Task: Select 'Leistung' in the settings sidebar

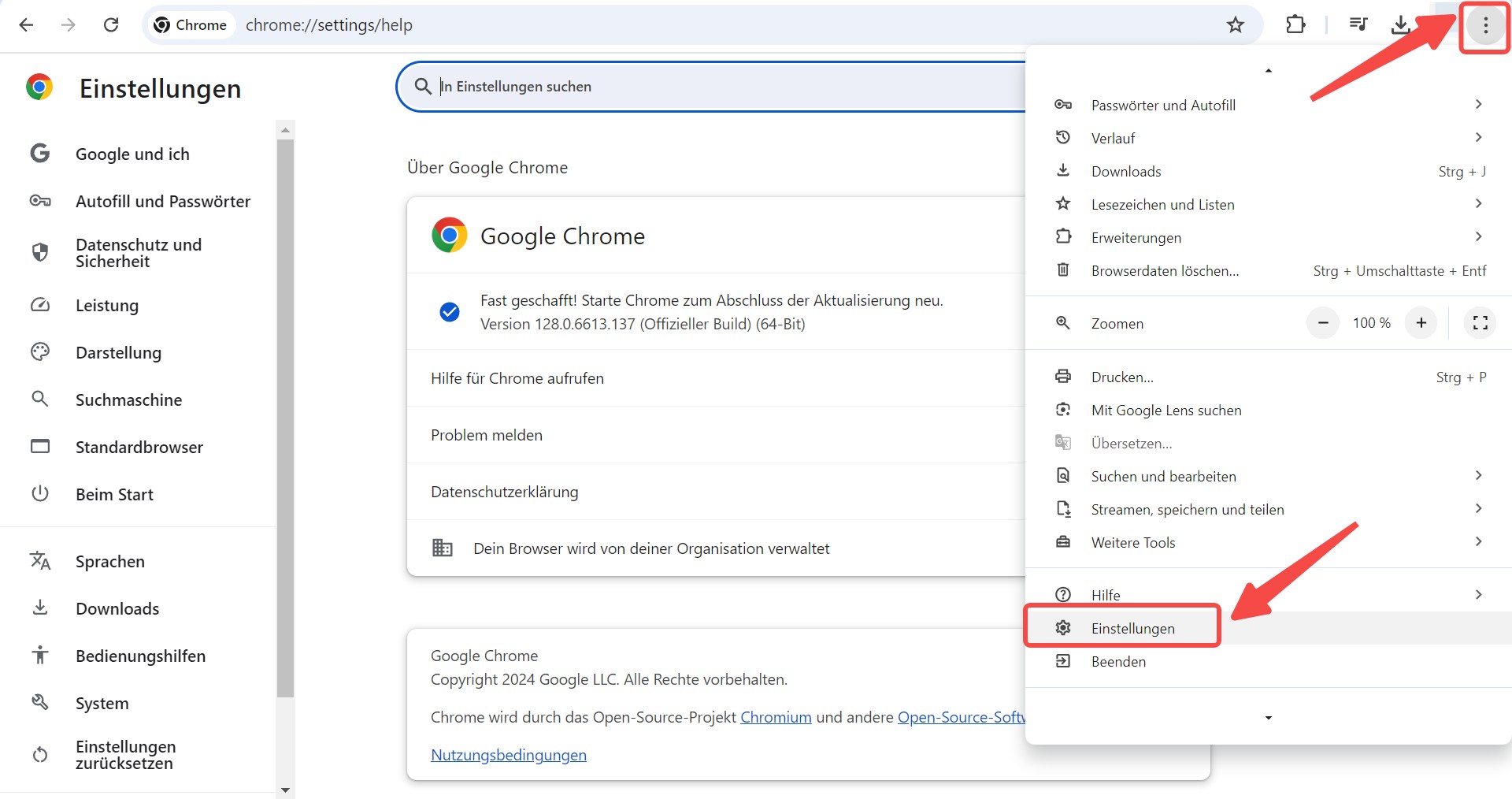Action: pyautogui.click(x=139, y=305)
